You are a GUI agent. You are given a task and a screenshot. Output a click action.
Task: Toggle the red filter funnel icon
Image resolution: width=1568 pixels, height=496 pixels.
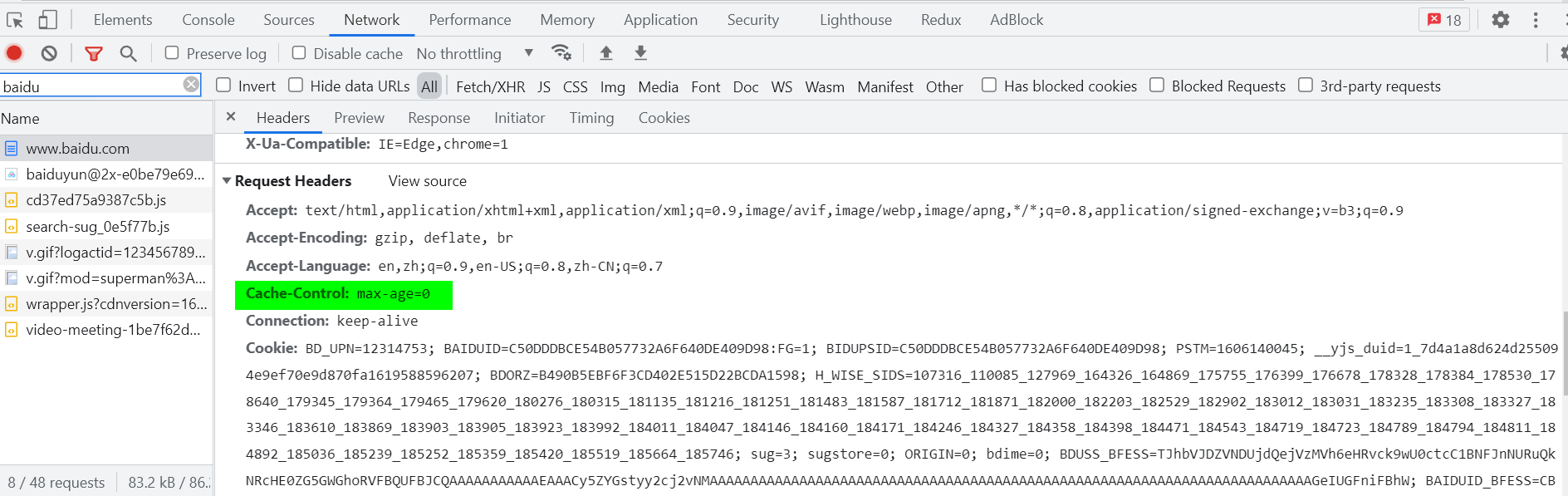(94, 53)
